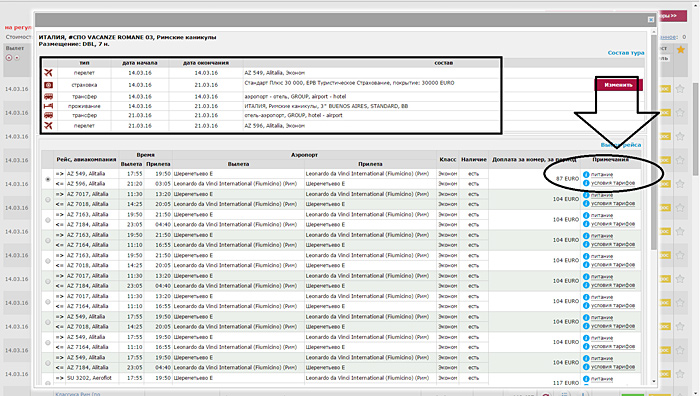Open the питание link for AZ 7017 / AZ 7184
Image resolution: width=700 pixels, height=396 pixels.
point(602,277)
